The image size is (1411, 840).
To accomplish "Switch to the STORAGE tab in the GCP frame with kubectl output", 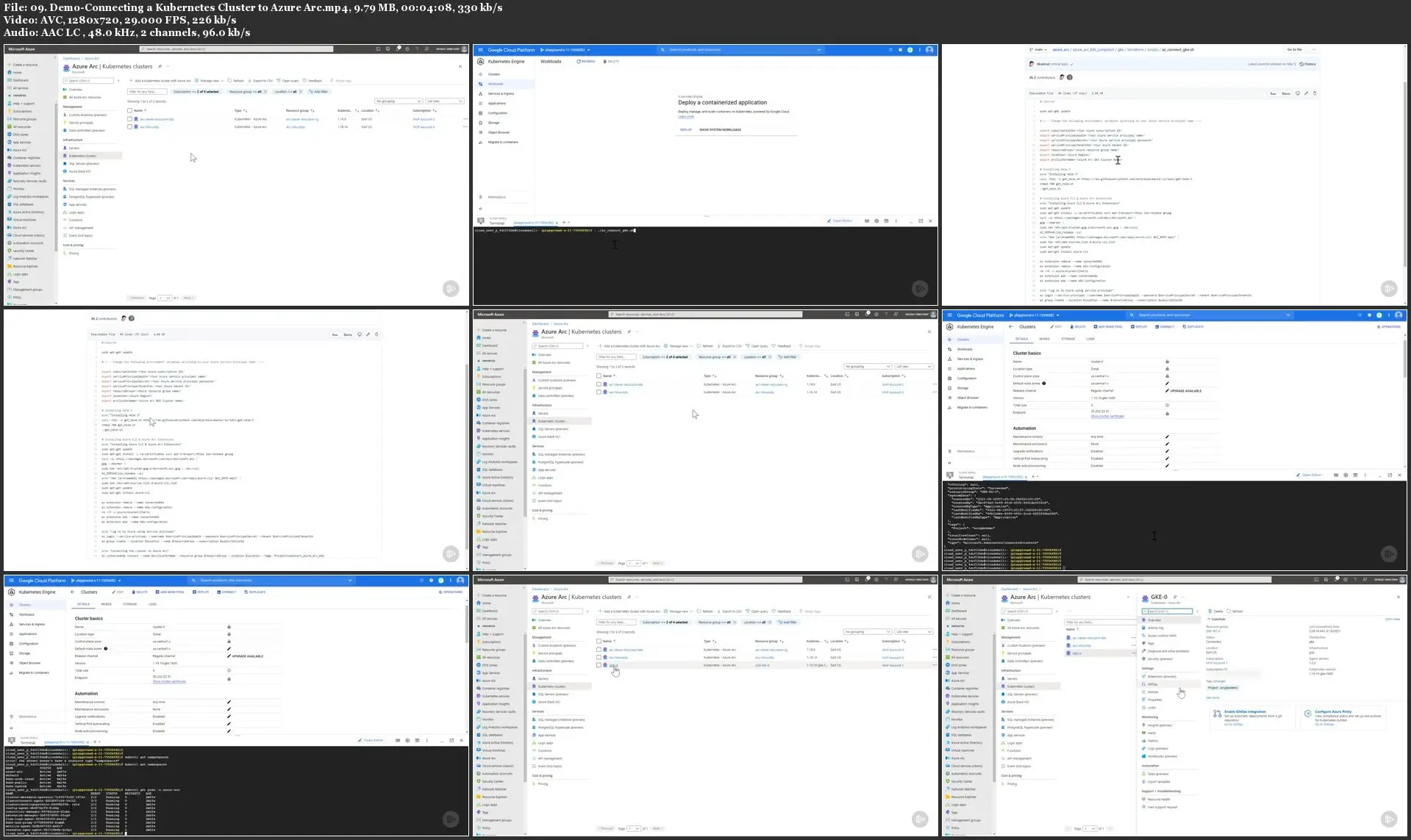I will click(130, 604).
